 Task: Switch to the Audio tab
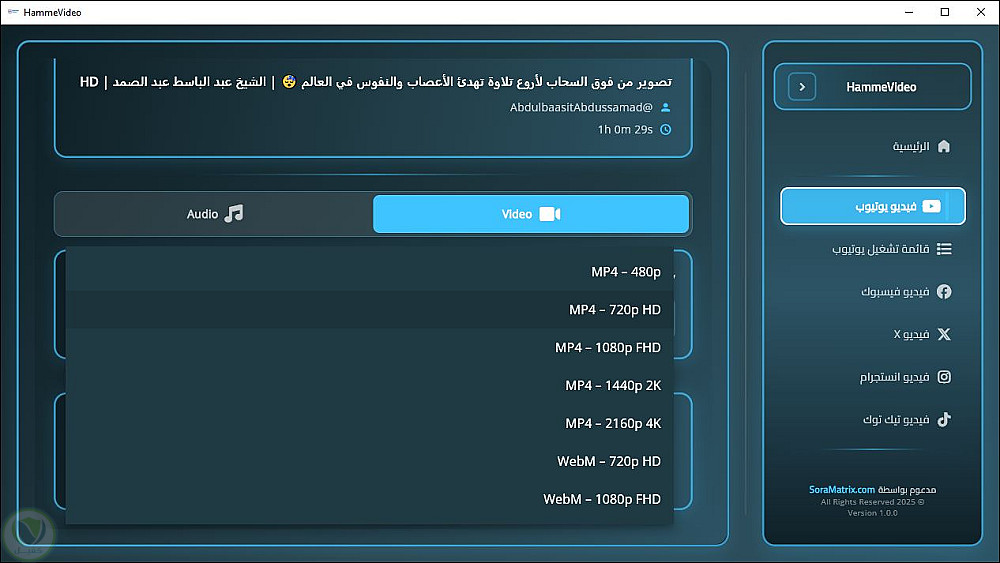coord(214,214)
